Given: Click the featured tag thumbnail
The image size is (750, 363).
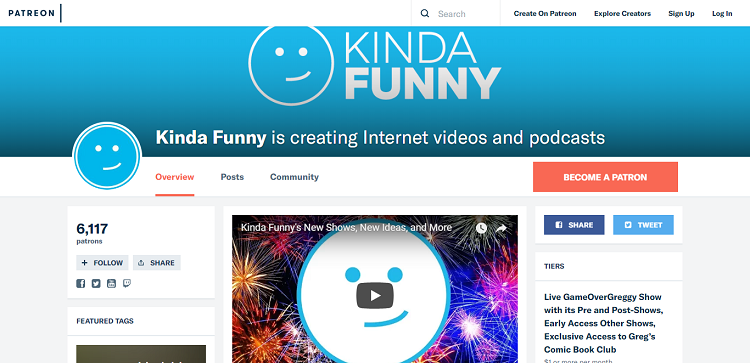Looking at the screenshot, I should pyautogui.click(x=141, y=354).
